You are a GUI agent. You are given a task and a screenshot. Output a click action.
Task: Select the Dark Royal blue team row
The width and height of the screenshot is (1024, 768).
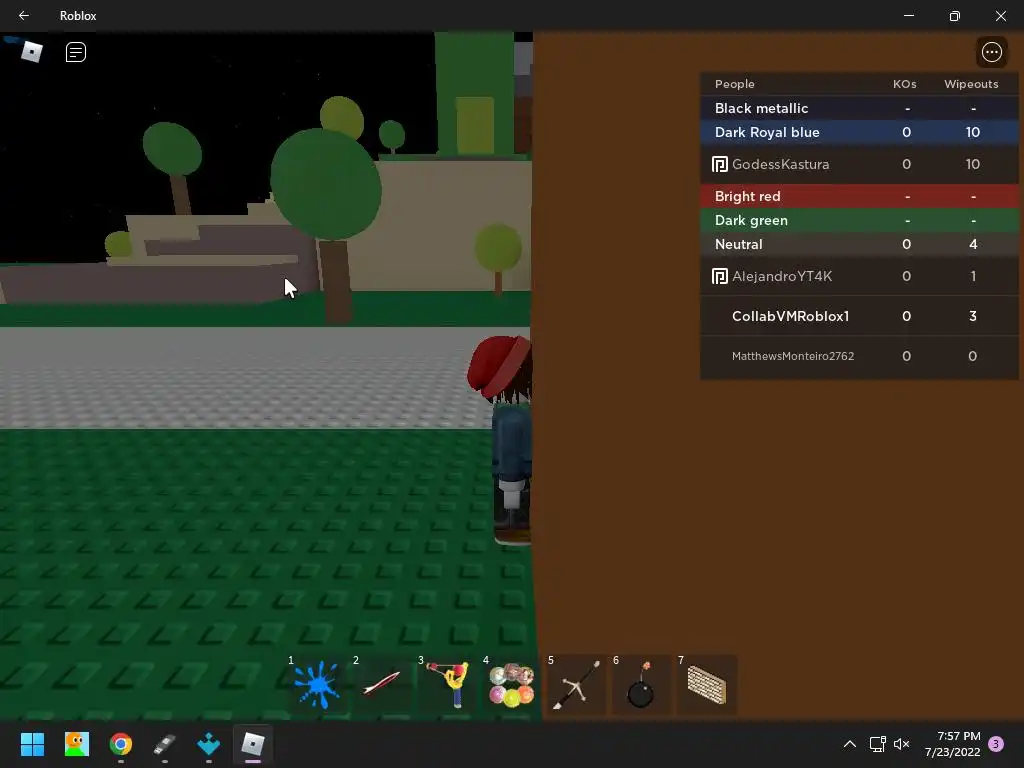click(859, 132)
